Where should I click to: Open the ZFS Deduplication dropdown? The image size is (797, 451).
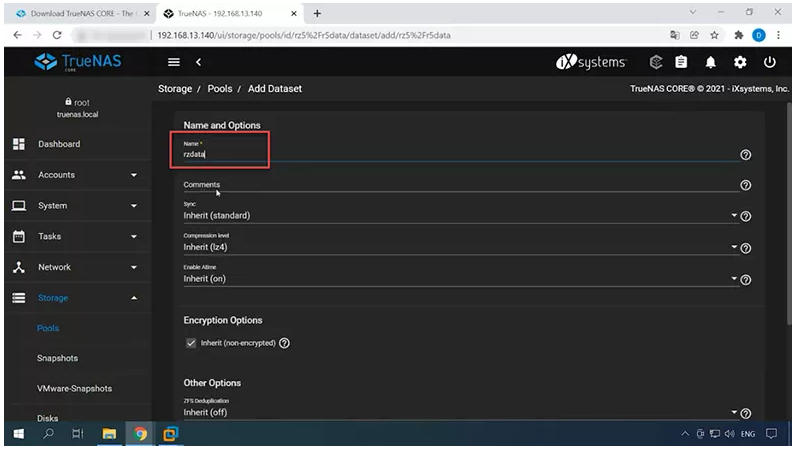(461, 412)
